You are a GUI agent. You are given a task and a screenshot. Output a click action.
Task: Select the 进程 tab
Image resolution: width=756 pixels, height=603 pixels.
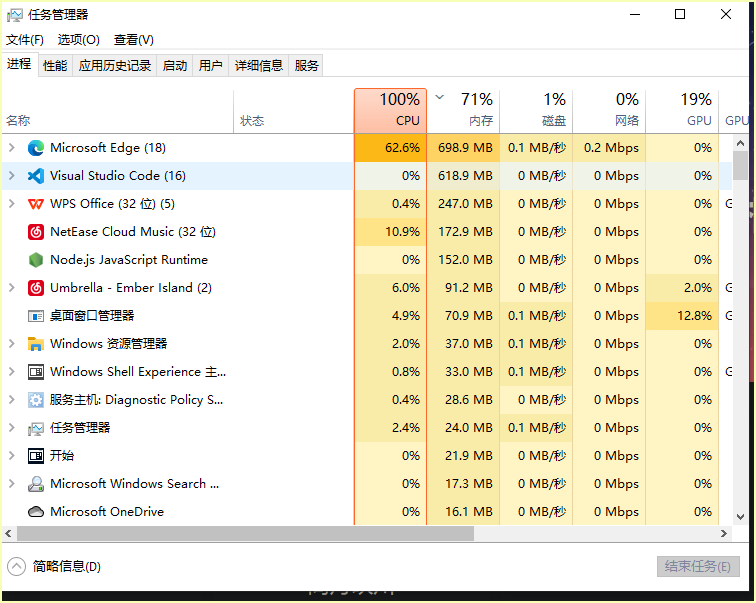19,64
